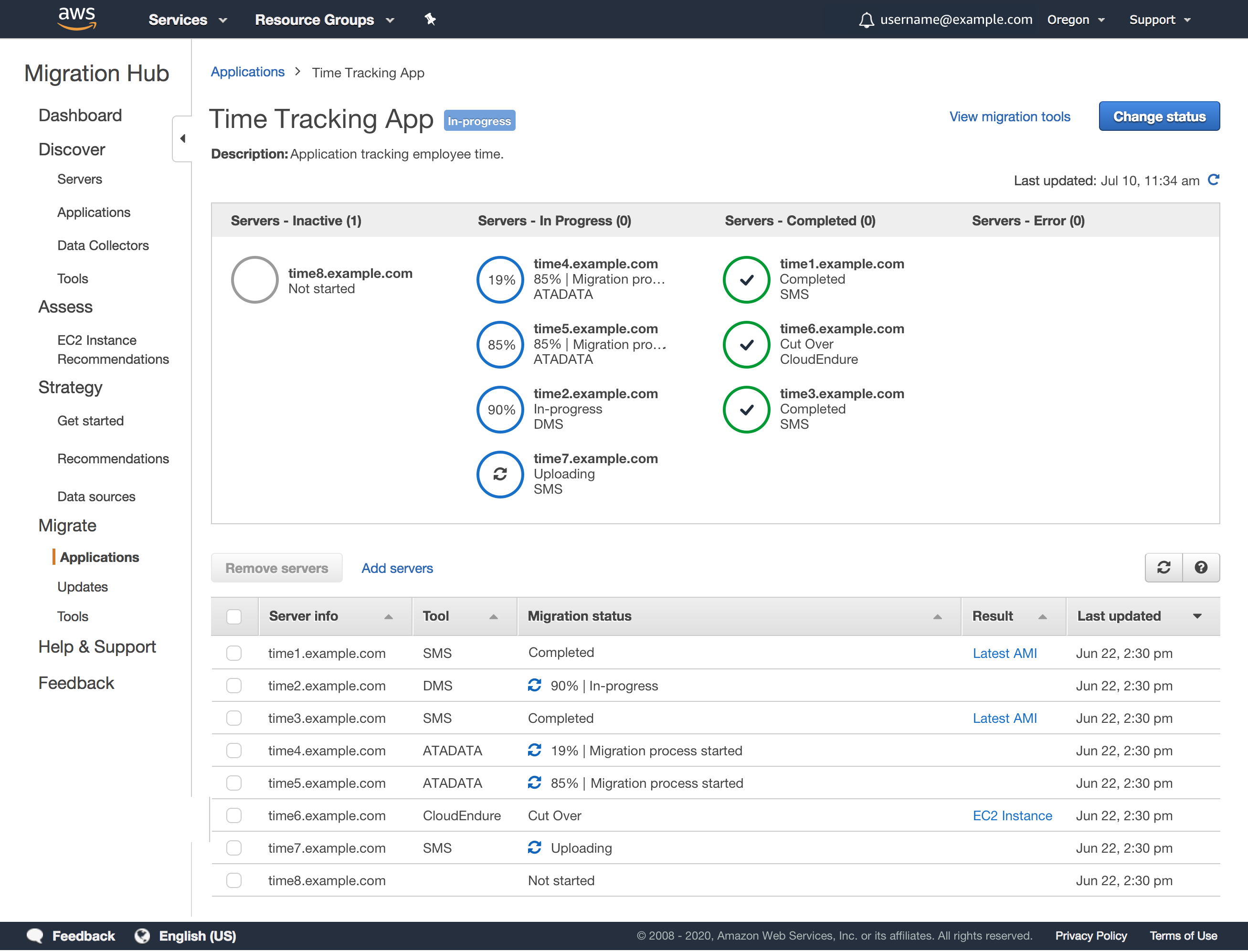
Task: Check the time3.example.com row checkbox
Action: (234, 718)
